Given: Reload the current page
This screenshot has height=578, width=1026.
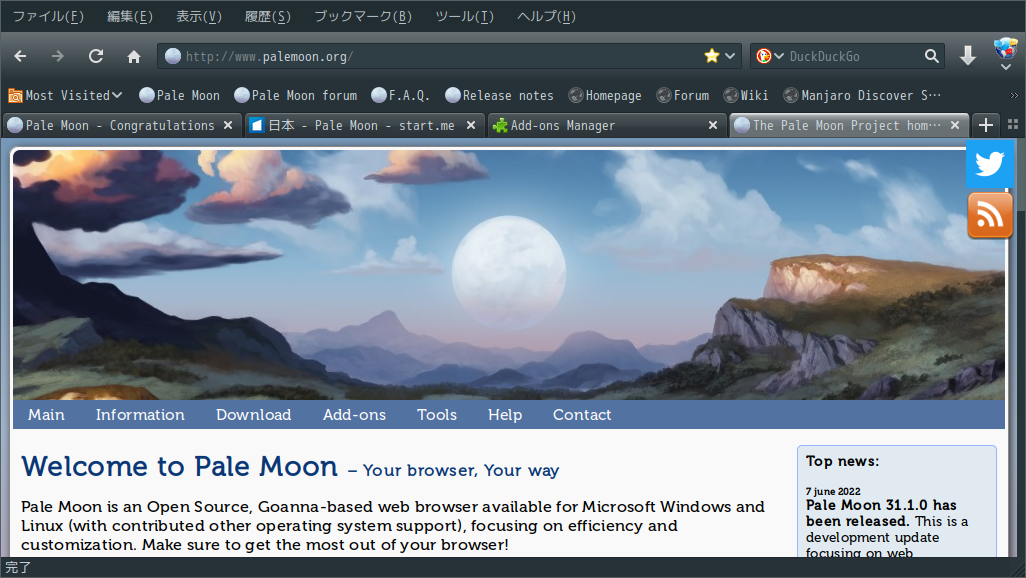Looking at the screenshot, I should (x=96, y=56).
